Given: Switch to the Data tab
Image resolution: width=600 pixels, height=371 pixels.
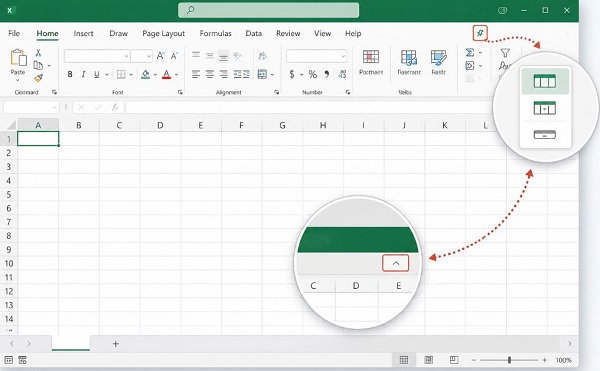Looking at the screenshot, I should pos(254,33).
